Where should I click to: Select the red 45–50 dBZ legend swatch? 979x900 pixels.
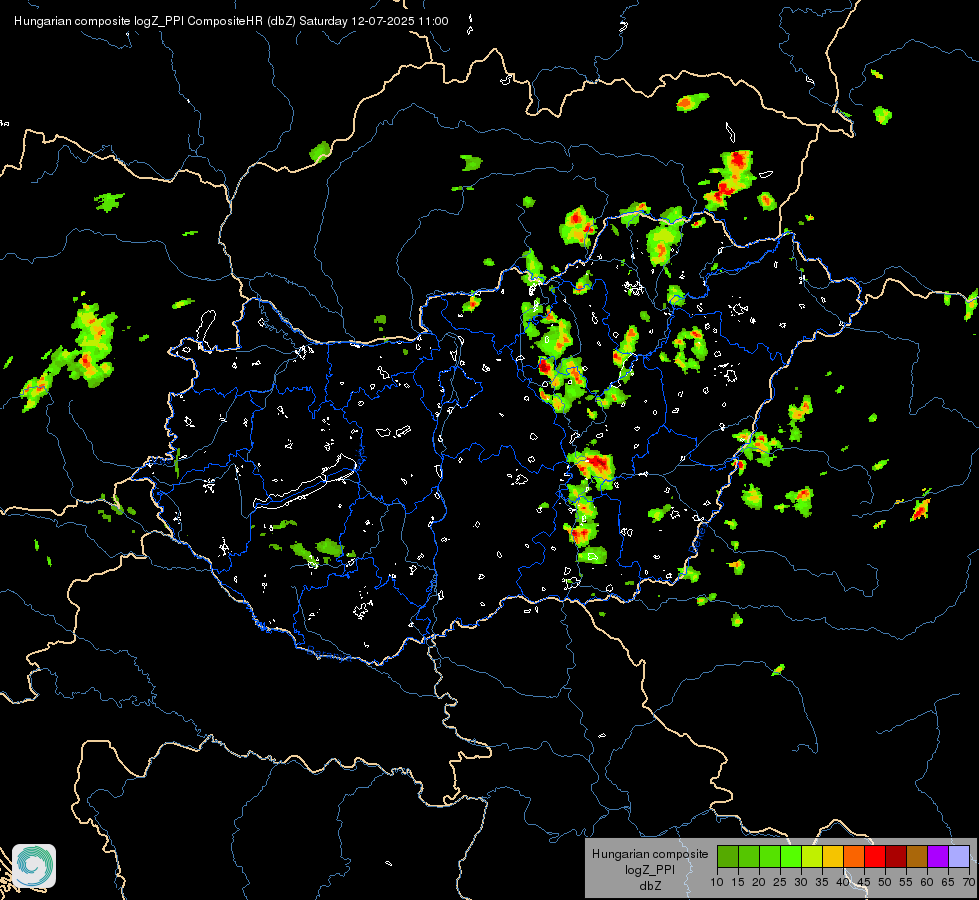pos(875,857)
